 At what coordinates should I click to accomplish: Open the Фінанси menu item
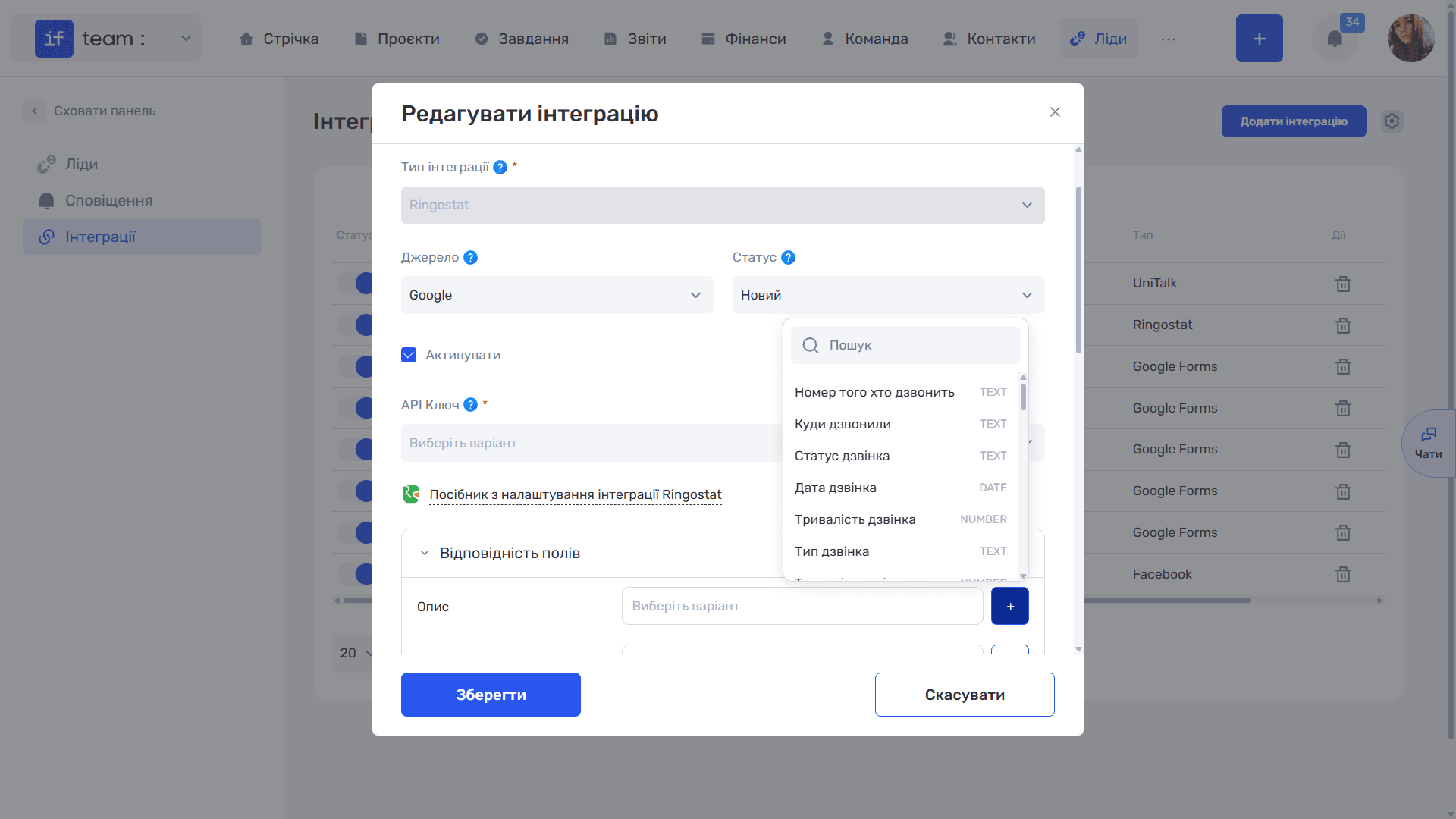point(744,39)
